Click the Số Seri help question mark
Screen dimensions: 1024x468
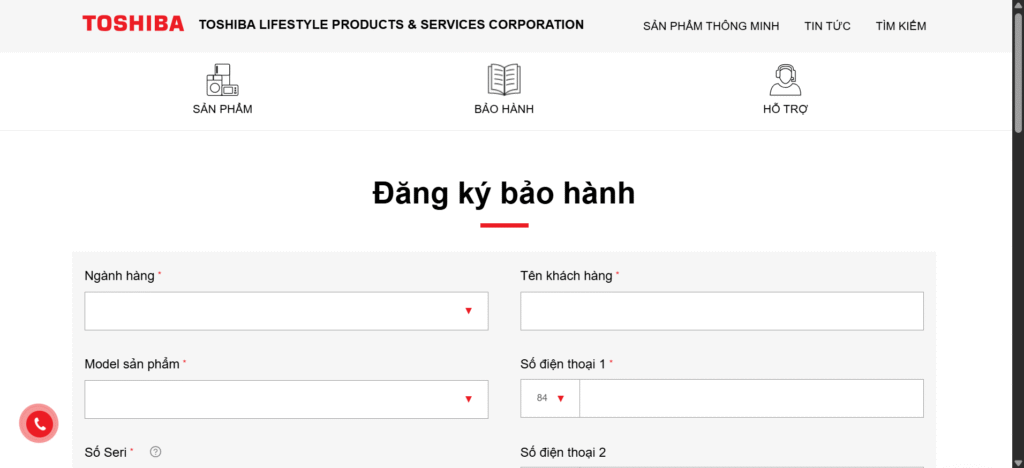click(x=155, y=452)
